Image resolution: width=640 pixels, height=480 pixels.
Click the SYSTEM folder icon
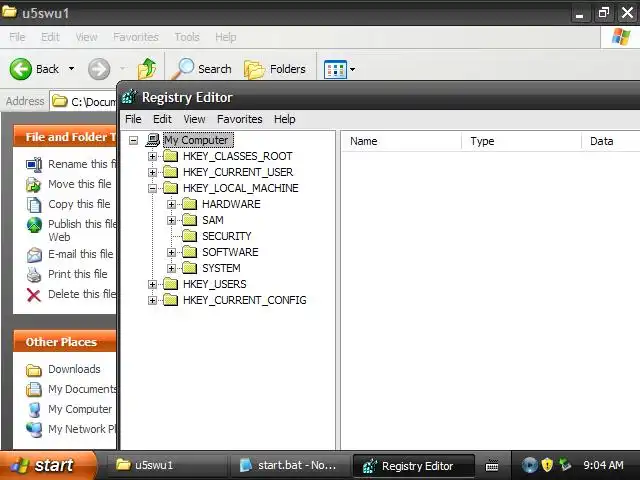[189, 268]
